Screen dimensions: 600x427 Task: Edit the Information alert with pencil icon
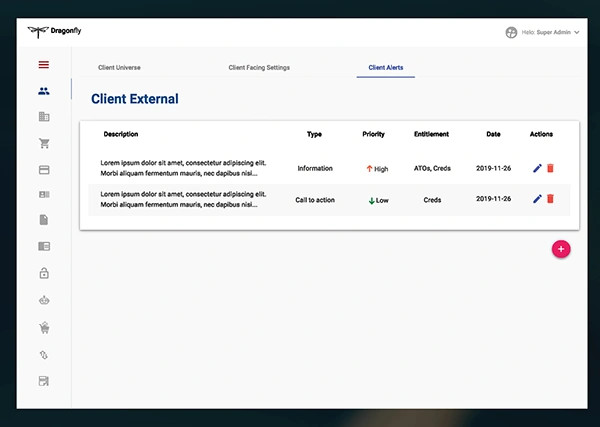[537, 168]
